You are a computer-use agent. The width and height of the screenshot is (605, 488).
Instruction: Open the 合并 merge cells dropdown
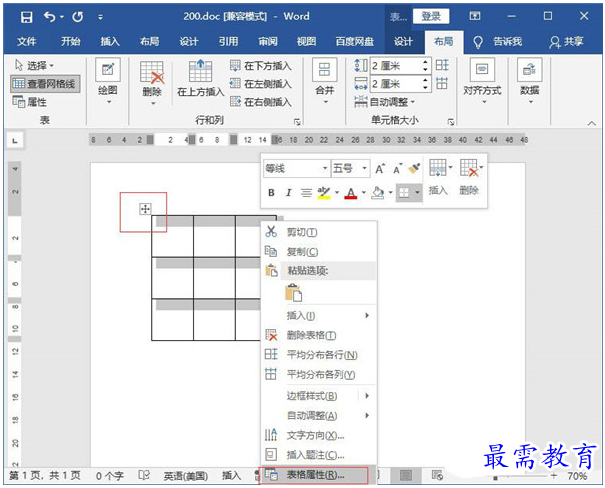click(x=324, y=81)
